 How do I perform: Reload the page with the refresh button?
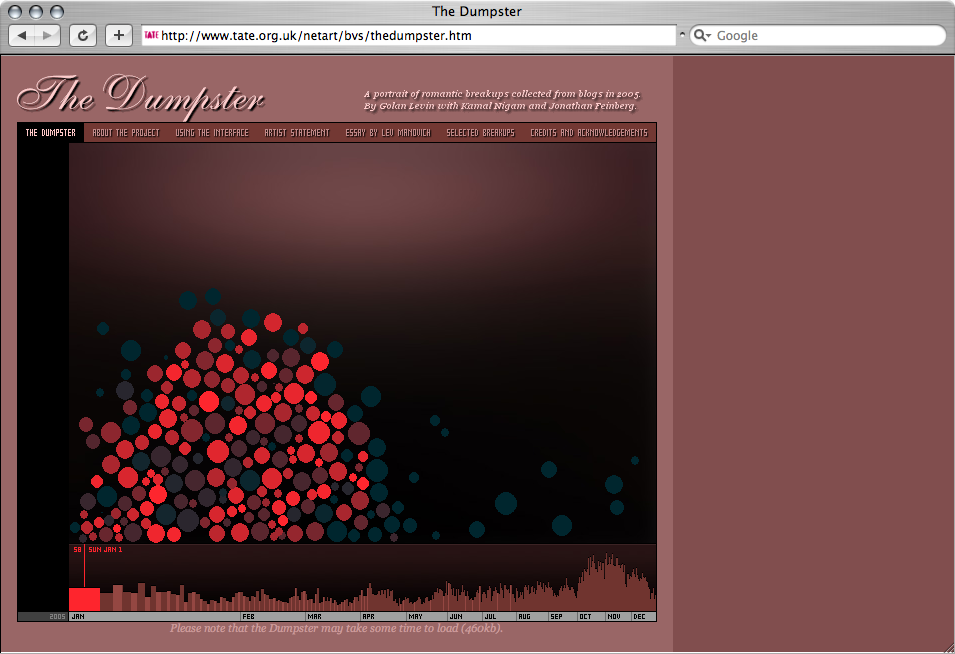[82, 35]
